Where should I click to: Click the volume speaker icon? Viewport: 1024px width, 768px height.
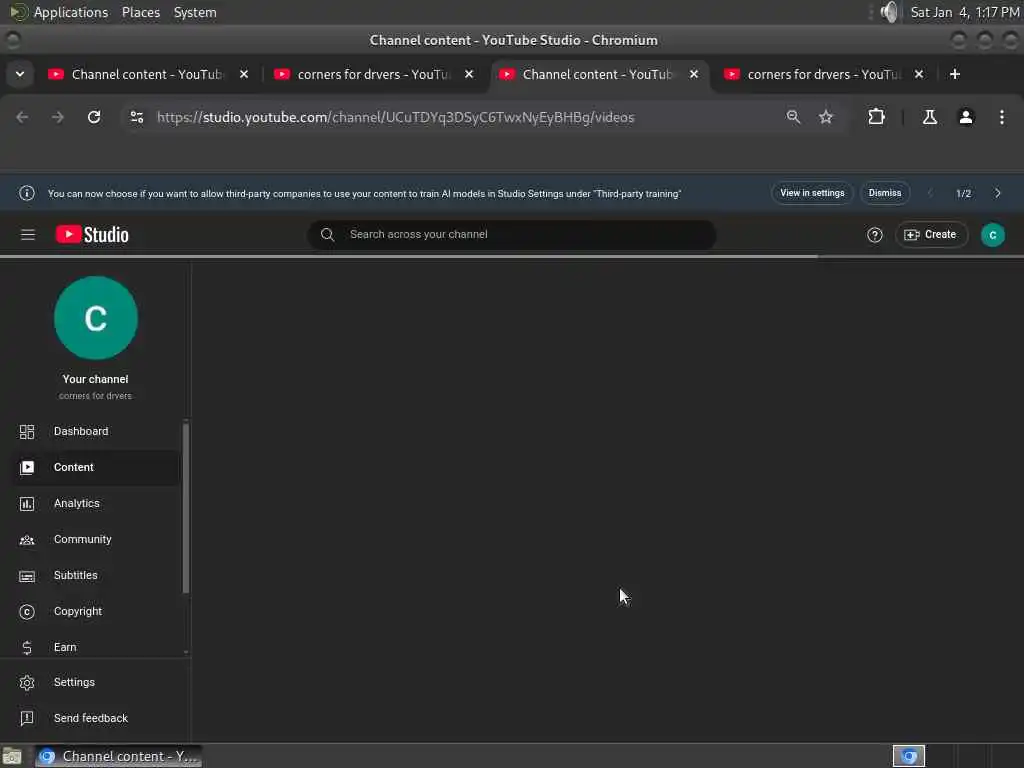click(888, 12)
